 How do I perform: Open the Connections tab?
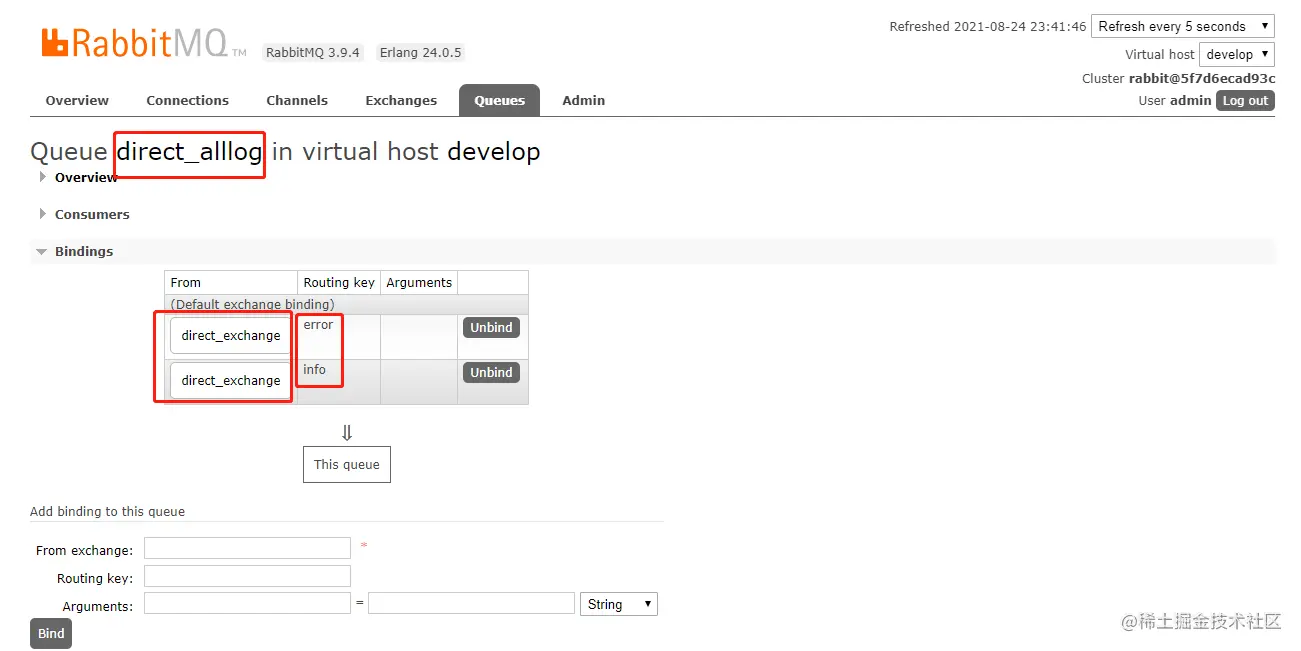click(x=187, y=100)
